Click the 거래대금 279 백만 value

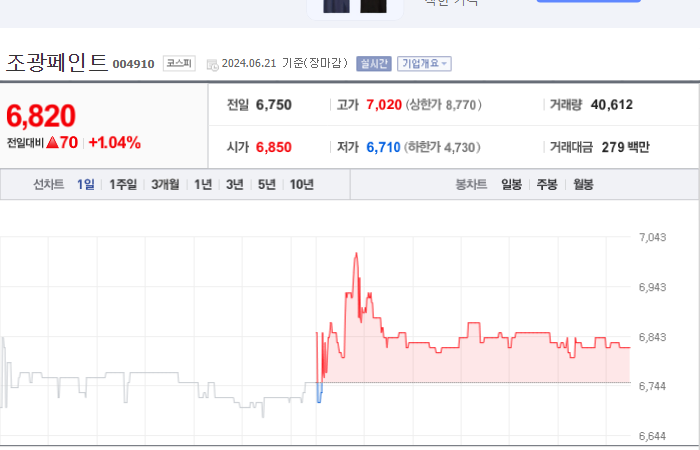click(x=625, y=147)
